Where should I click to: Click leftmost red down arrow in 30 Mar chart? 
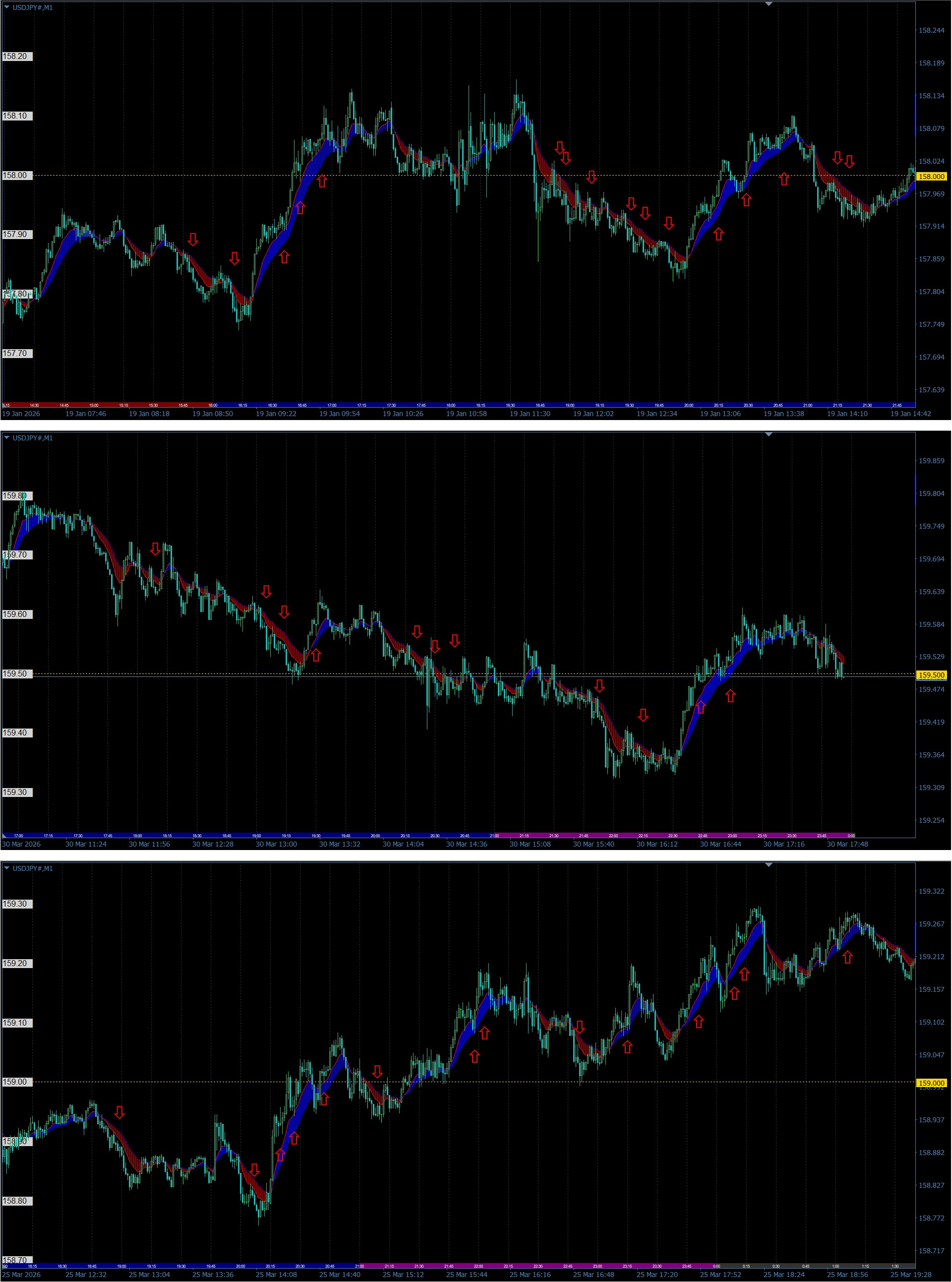(x=155, y=549)
